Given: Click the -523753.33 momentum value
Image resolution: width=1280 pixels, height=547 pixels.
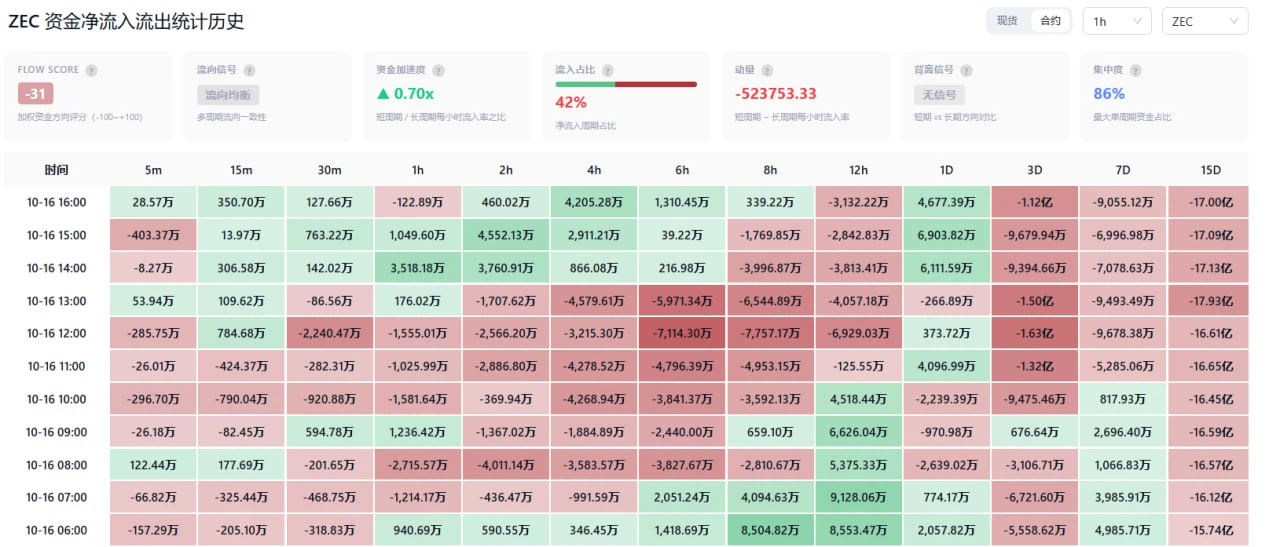Looking at the screenshot, I should (x=776, y=94).
